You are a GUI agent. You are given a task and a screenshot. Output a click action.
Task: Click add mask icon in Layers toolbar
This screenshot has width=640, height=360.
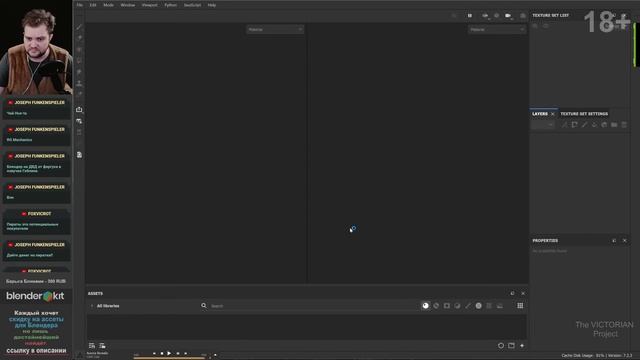574,125
